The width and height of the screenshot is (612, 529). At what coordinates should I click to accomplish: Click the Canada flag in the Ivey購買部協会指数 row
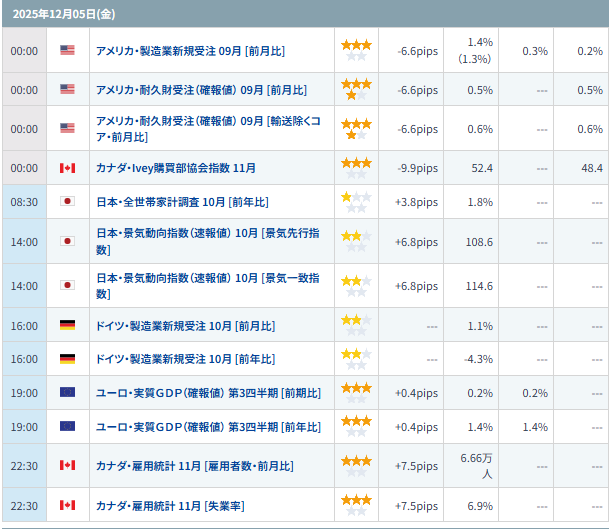click(67, 168)
